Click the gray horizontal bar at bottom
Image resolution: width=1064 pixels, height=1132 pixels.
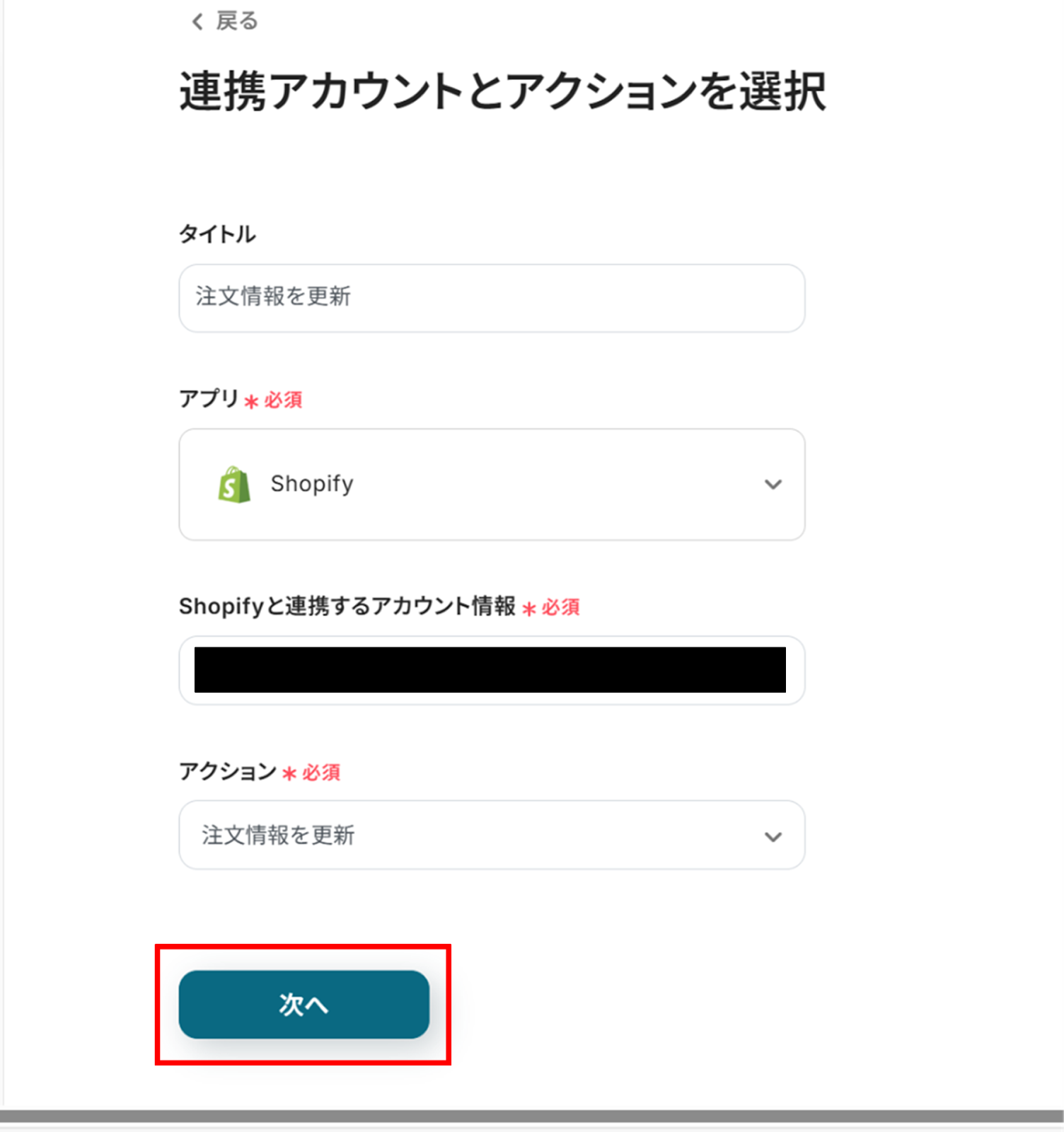tap(532, 1116)
